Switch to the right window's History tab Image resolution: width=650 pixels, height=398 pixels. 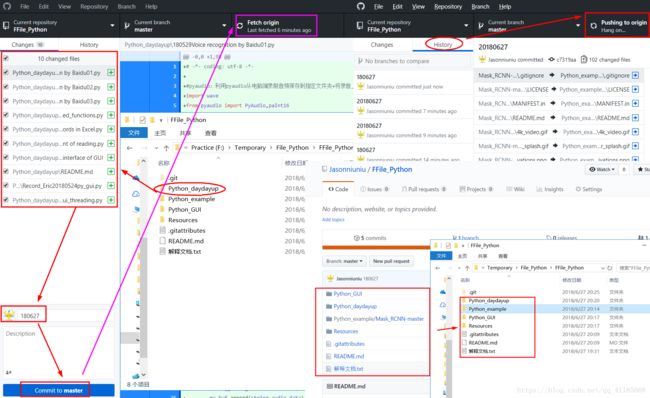(443, 44)
